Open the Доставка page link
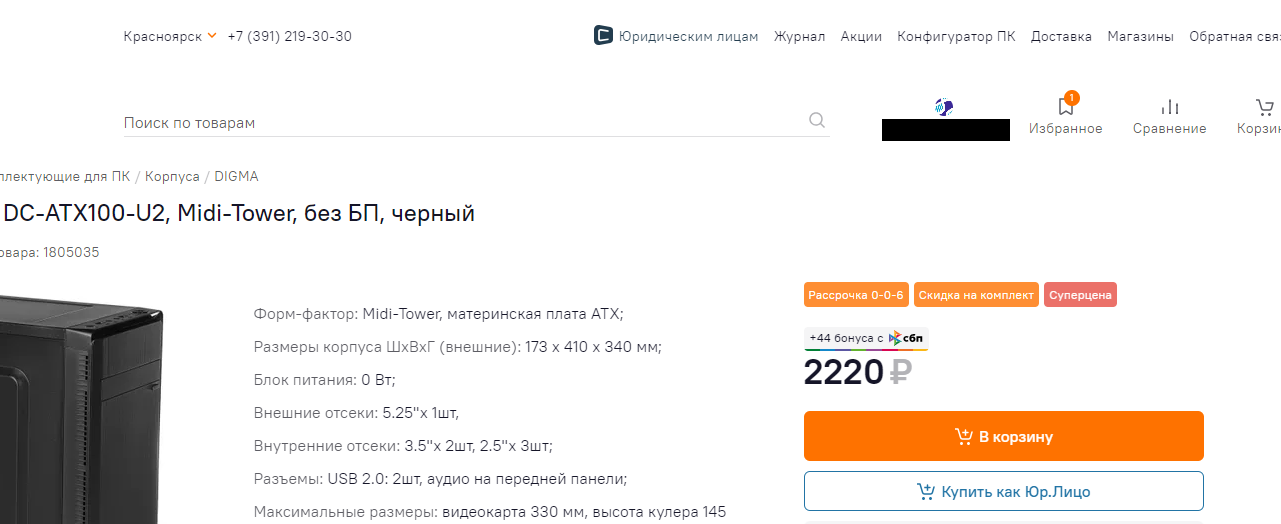The image size is (1281, 524). tap(1061, 36)
